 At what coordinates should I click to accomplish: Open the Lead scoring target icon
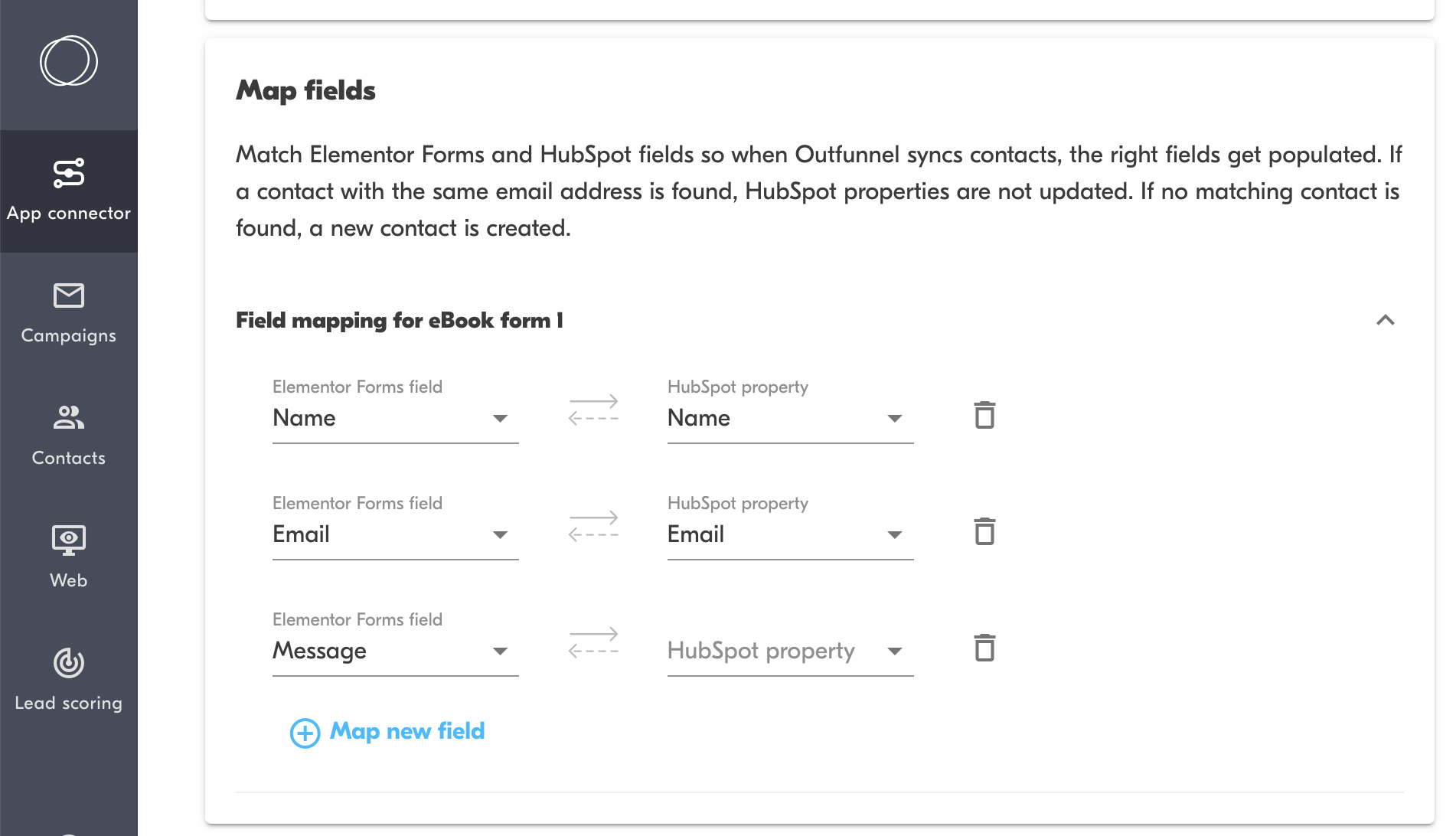(69, 663)
